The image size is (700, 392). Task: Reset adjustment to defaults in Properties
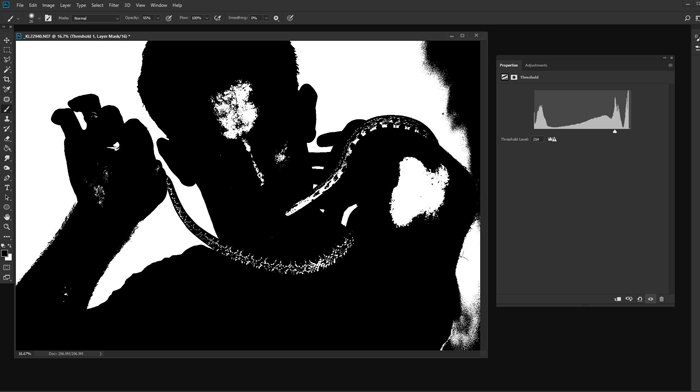(640, 299)
